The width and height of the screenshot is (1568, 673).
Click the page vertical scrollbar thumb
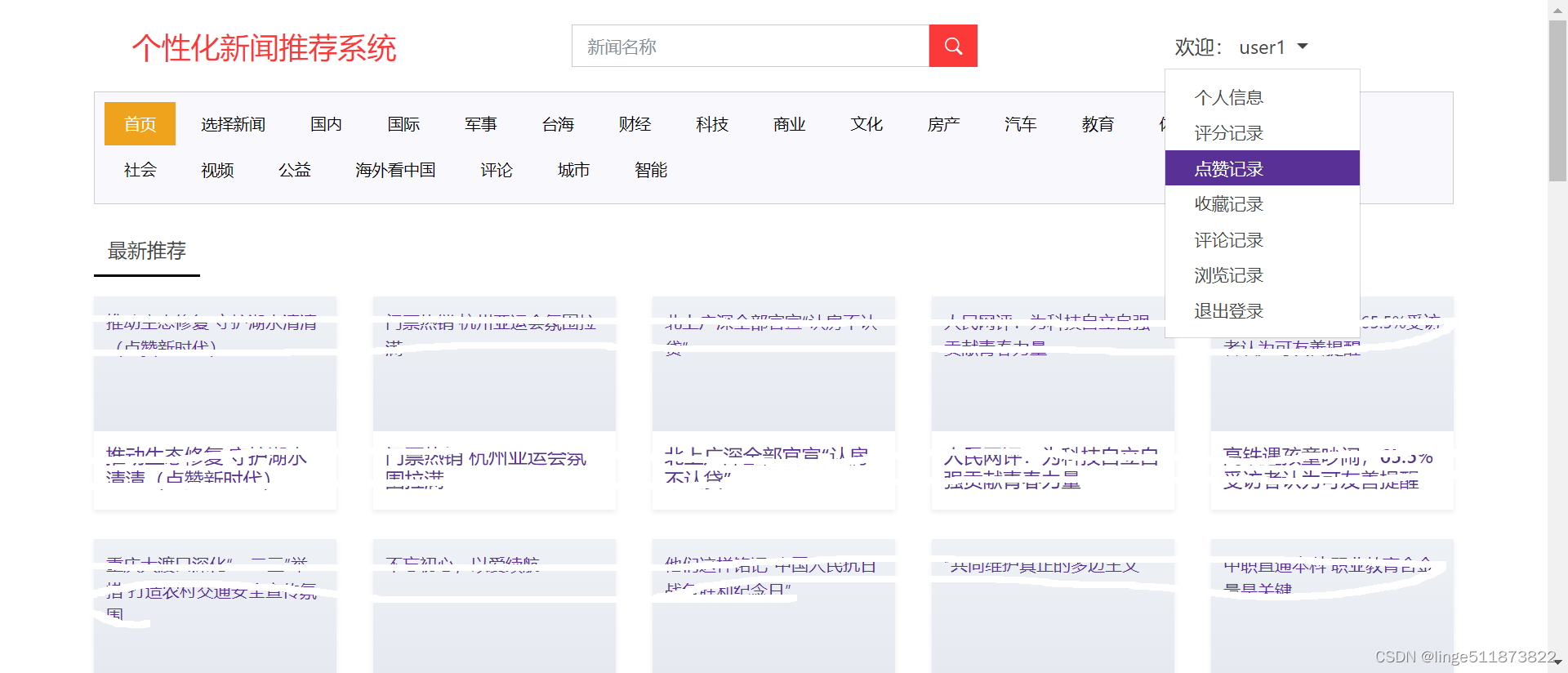1557,100
